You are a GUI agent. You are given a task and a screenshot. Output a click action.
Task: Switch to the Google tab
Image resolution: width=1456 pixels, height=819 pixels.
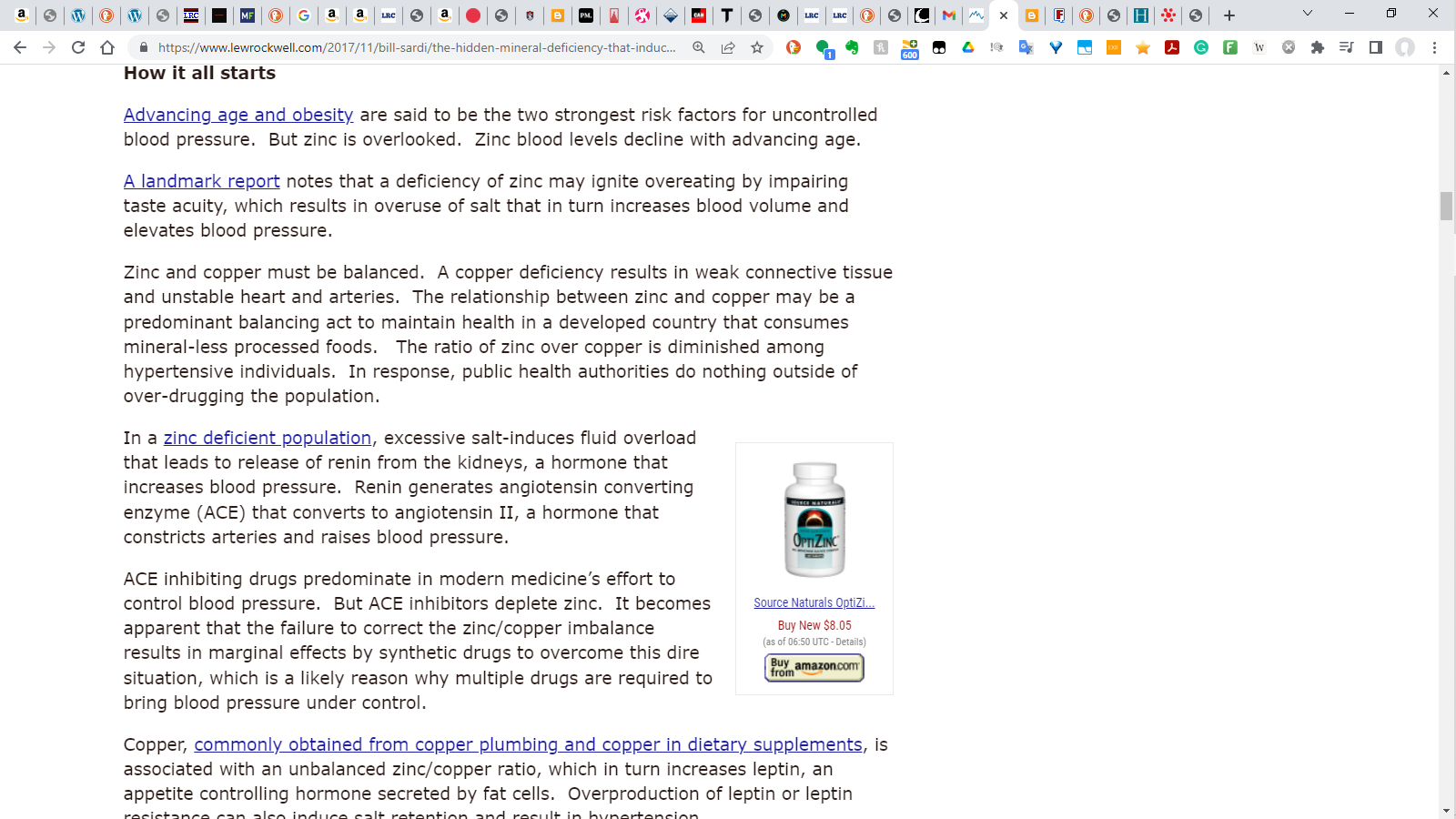tap(304, 15)
